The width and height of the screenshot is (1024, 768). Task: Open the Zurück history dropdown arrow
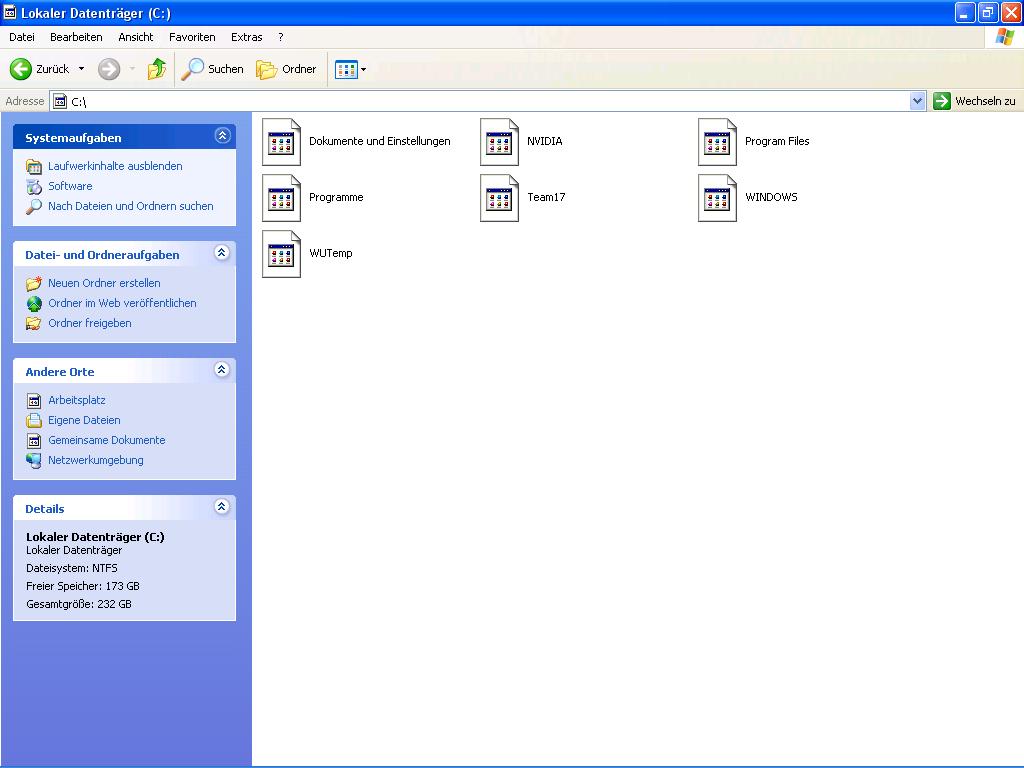coord(82,69)
